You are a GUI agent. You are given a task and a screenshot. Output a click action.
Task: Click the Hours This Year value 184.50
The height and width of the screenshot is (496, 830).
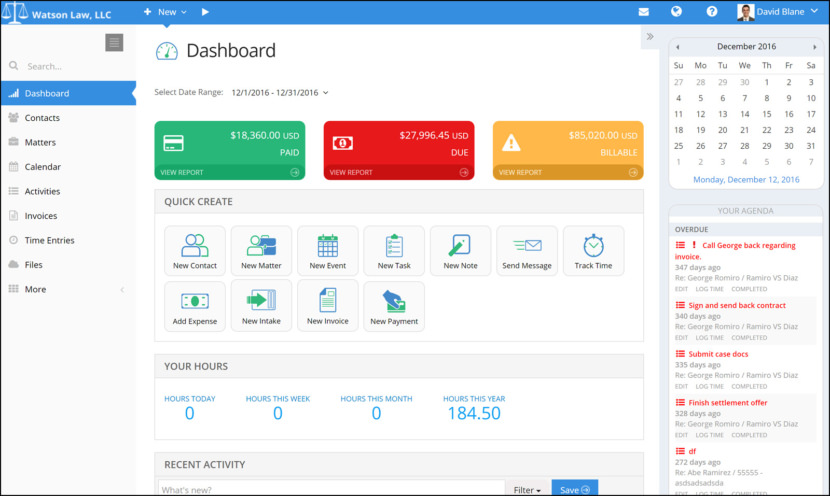point(474,413)
